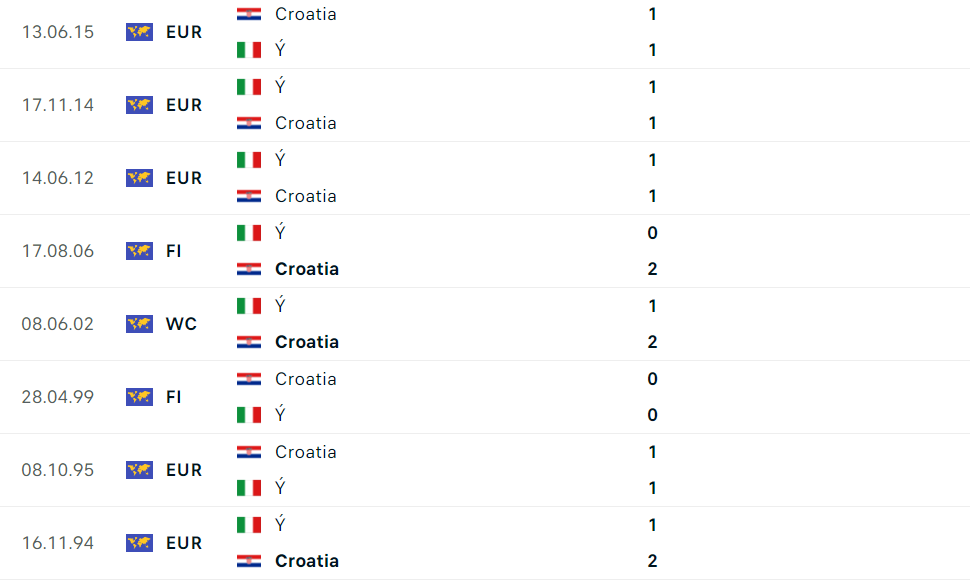
Task: Select the FI competition label dated 17.08.06
Action: pos(174,251)
